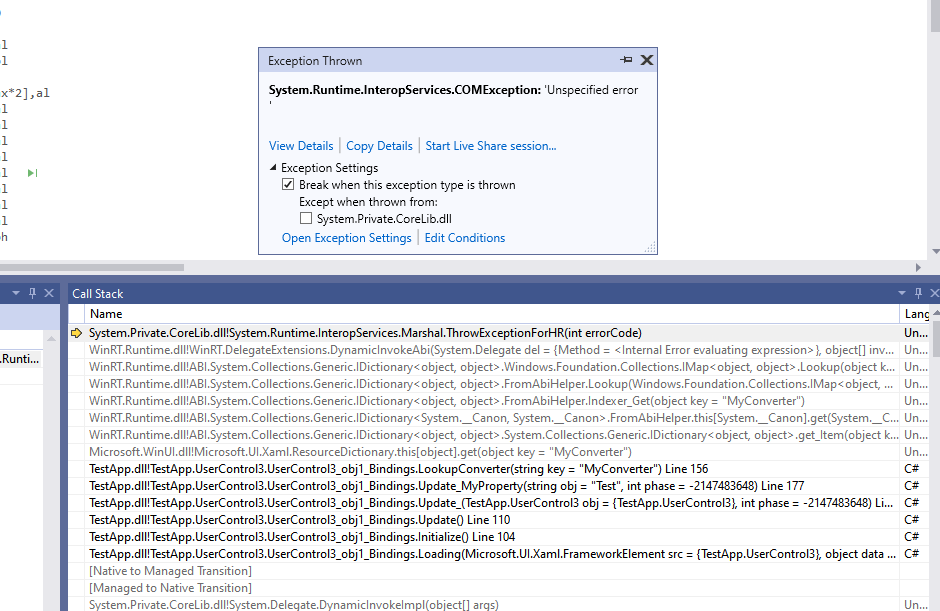Click the green run marker in the editor margin
The image size is (940, 611).
pyautogui.click(x=34, y=172)
